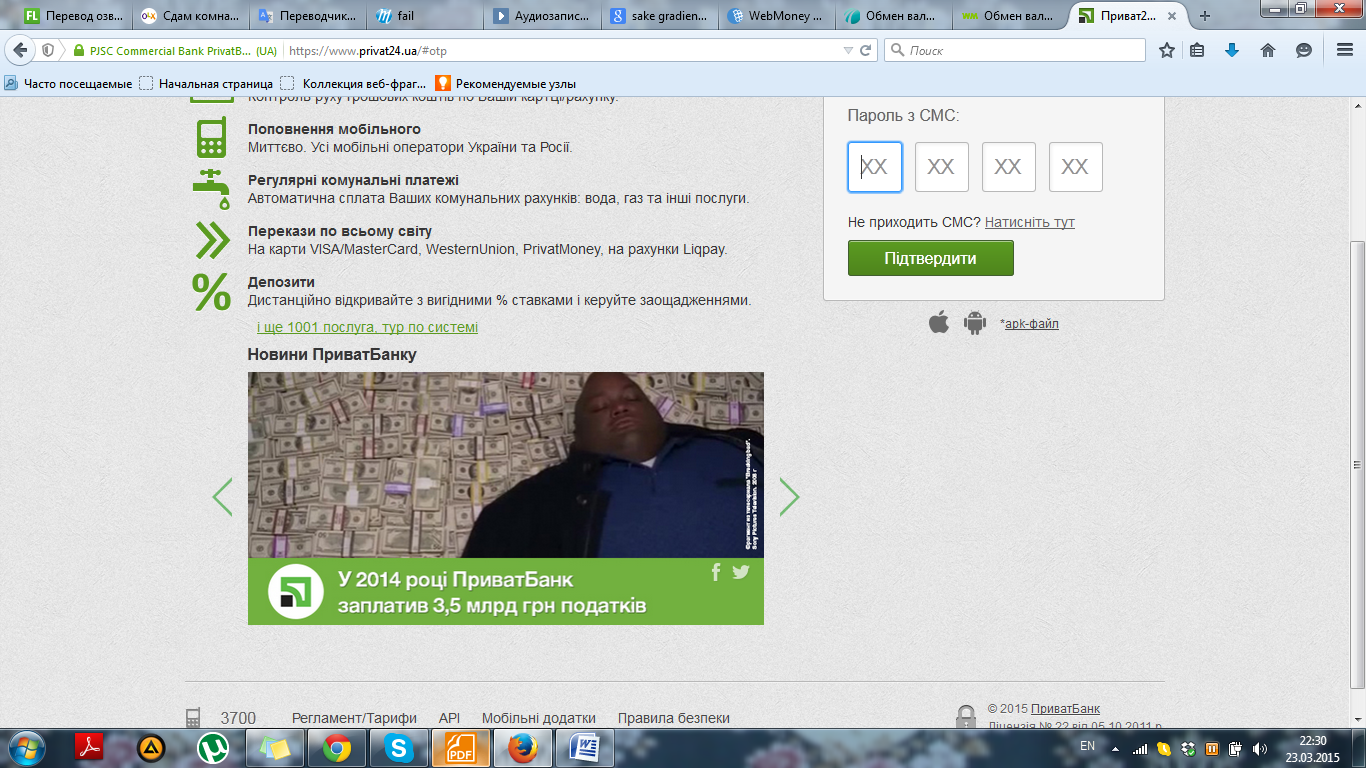
Task: Reload the Privat24 page
Action: click(x=866, y=50)
